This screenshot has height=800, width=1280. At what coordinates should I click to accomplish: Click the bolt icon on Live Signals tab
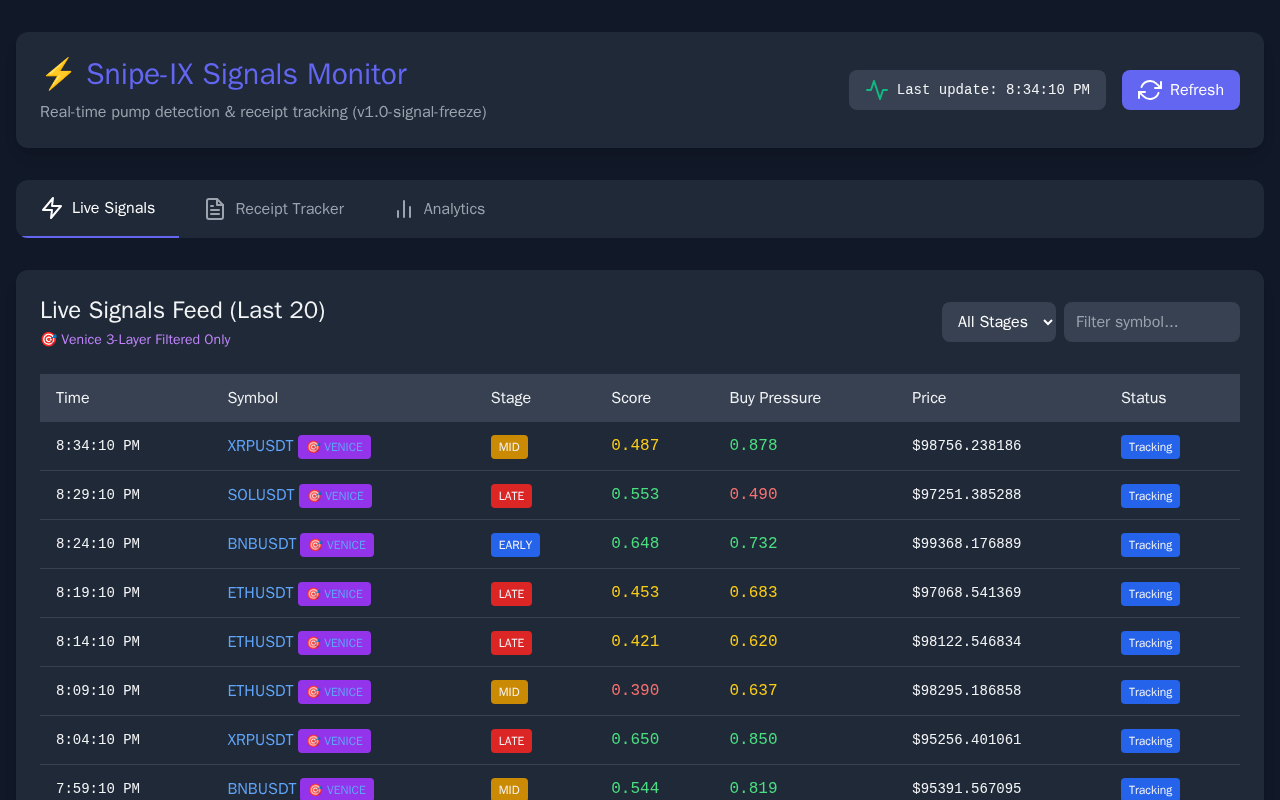(52, 208)
